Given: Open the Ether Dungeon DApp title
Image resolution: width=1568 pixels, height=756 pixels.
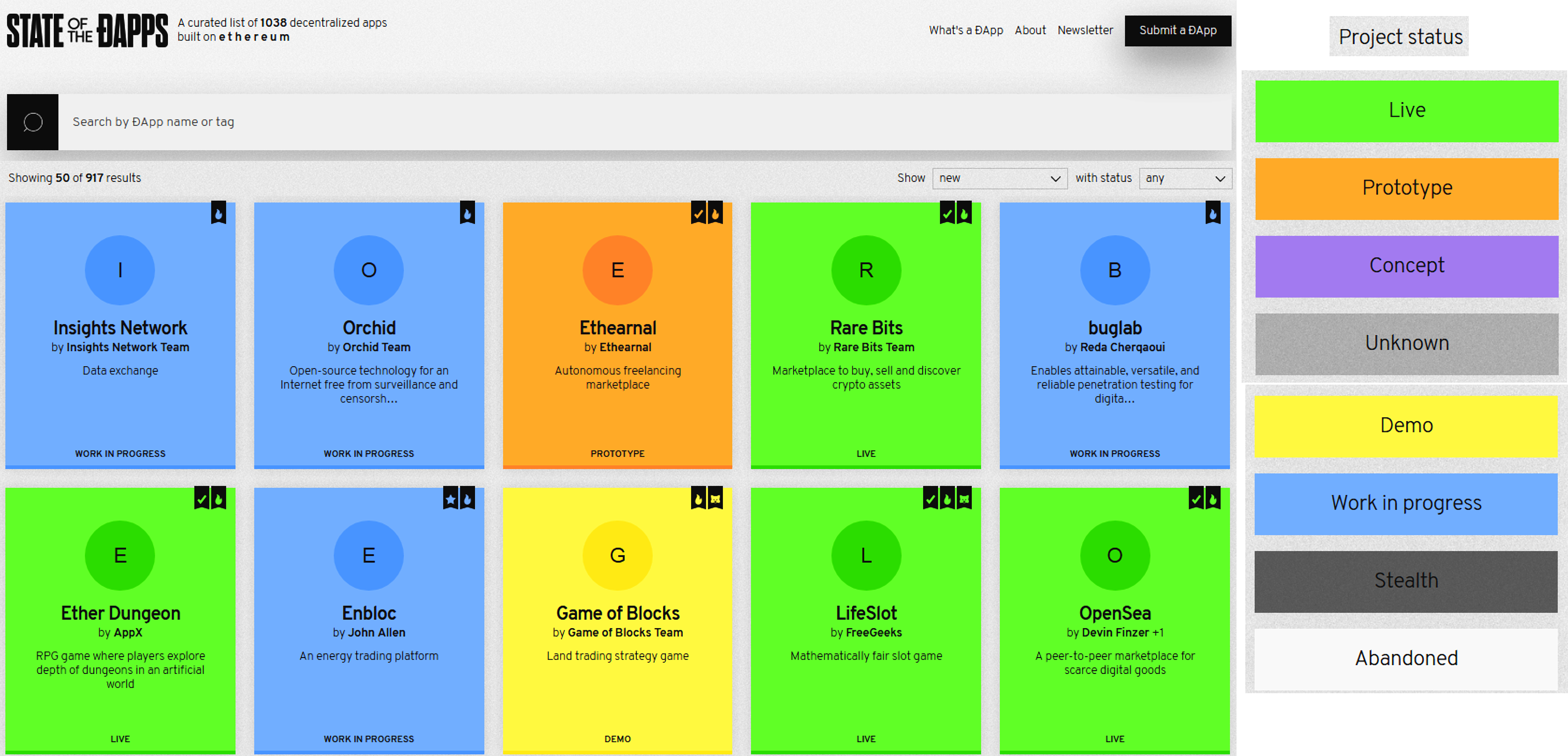Looking at the screenshot, I should (x=120, y=613).
